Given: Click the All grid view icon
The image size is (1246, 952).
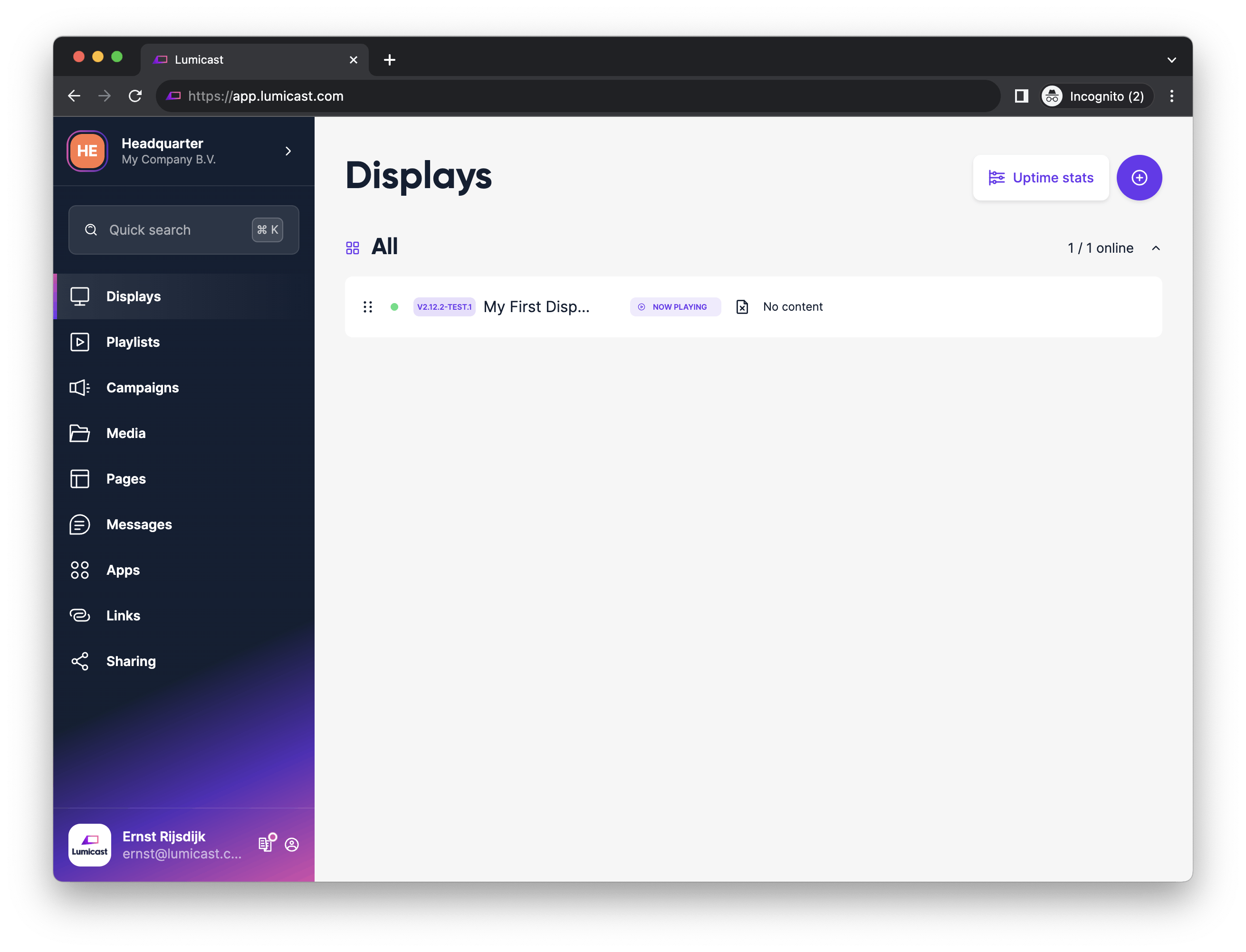Looking at the screenshot, I should tap(353, 248).
